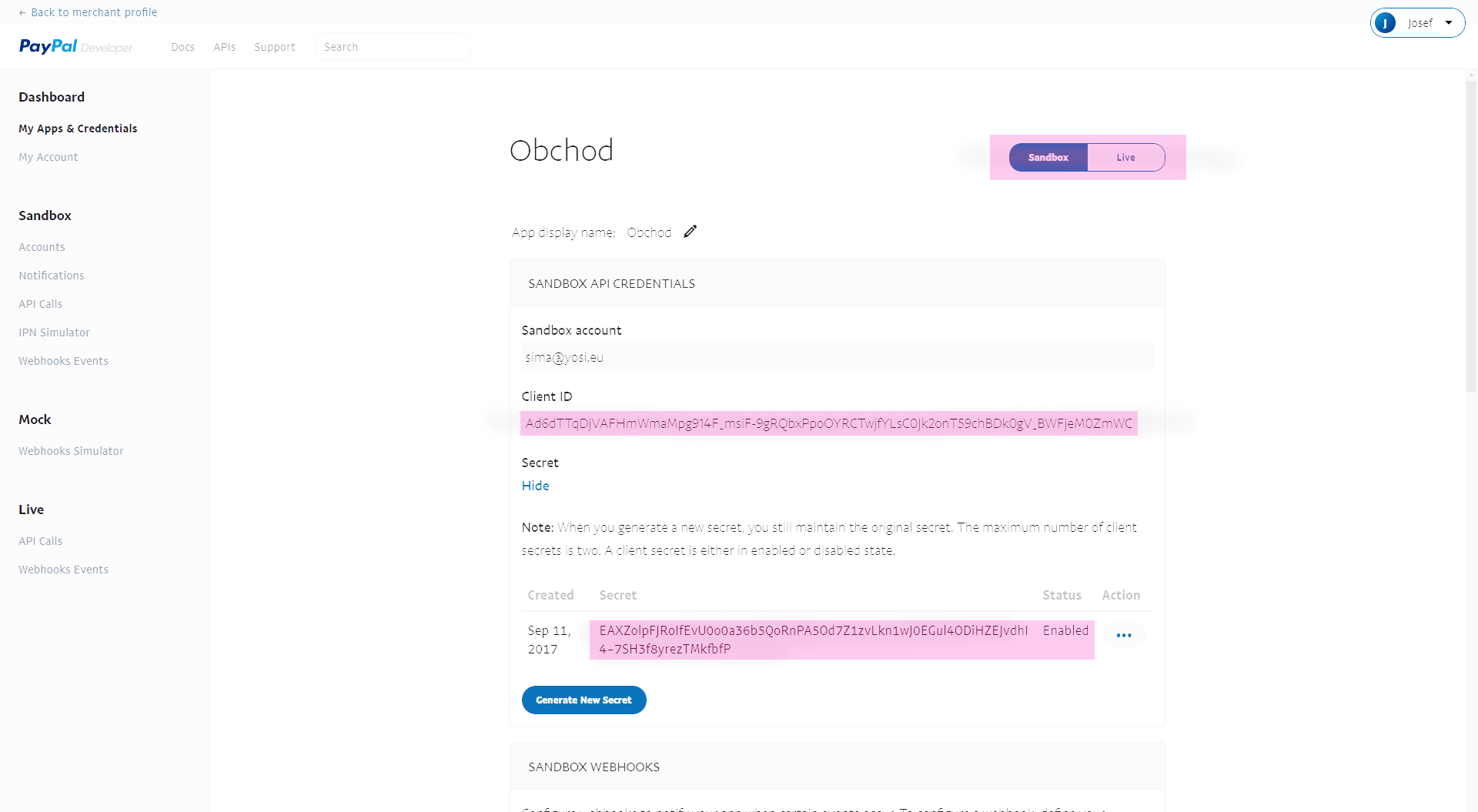Click Back to merchant profile link
The width and height of the screenshot is (1478, 812).
point(88,12)
